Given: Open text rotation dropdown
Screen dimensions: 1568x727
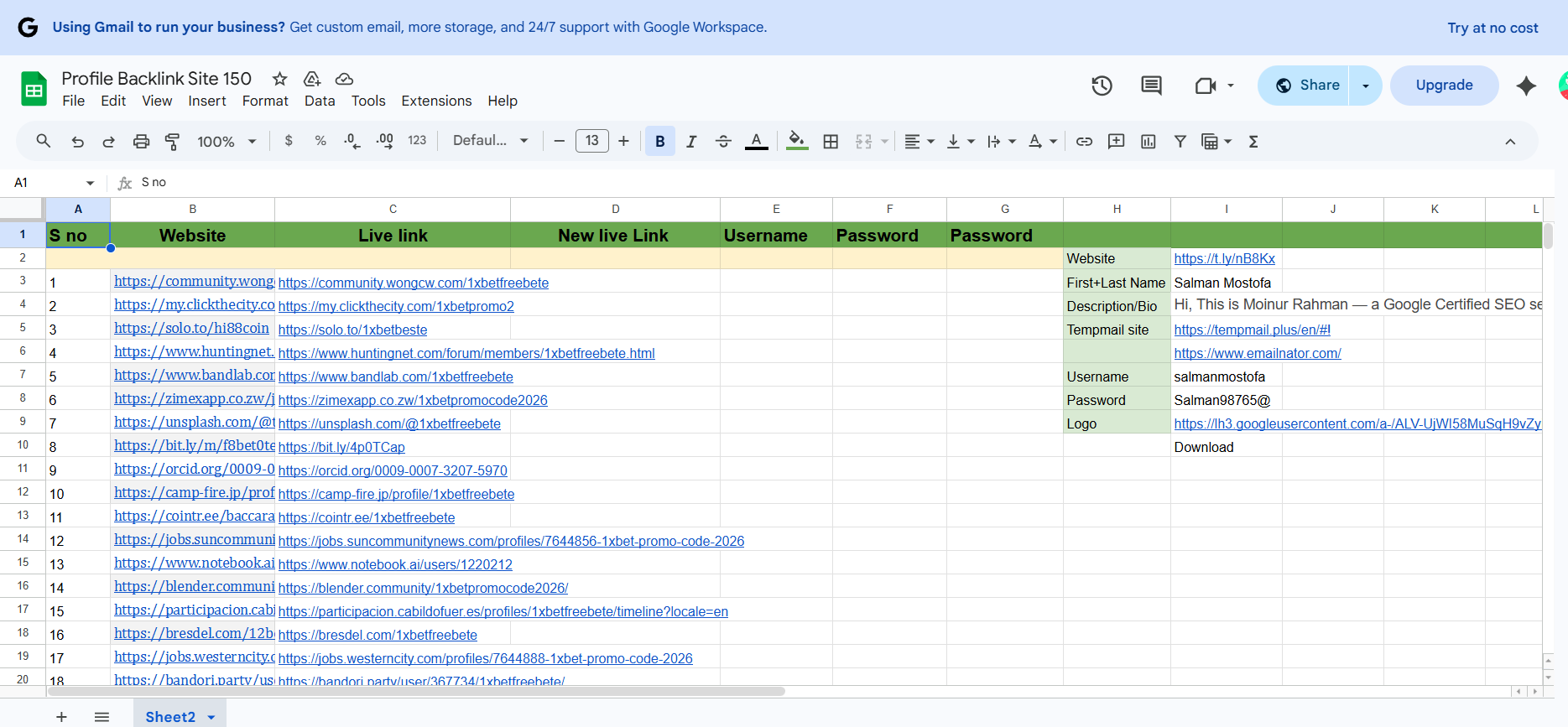Looking at the screenshot, I should pos(1043,141).
